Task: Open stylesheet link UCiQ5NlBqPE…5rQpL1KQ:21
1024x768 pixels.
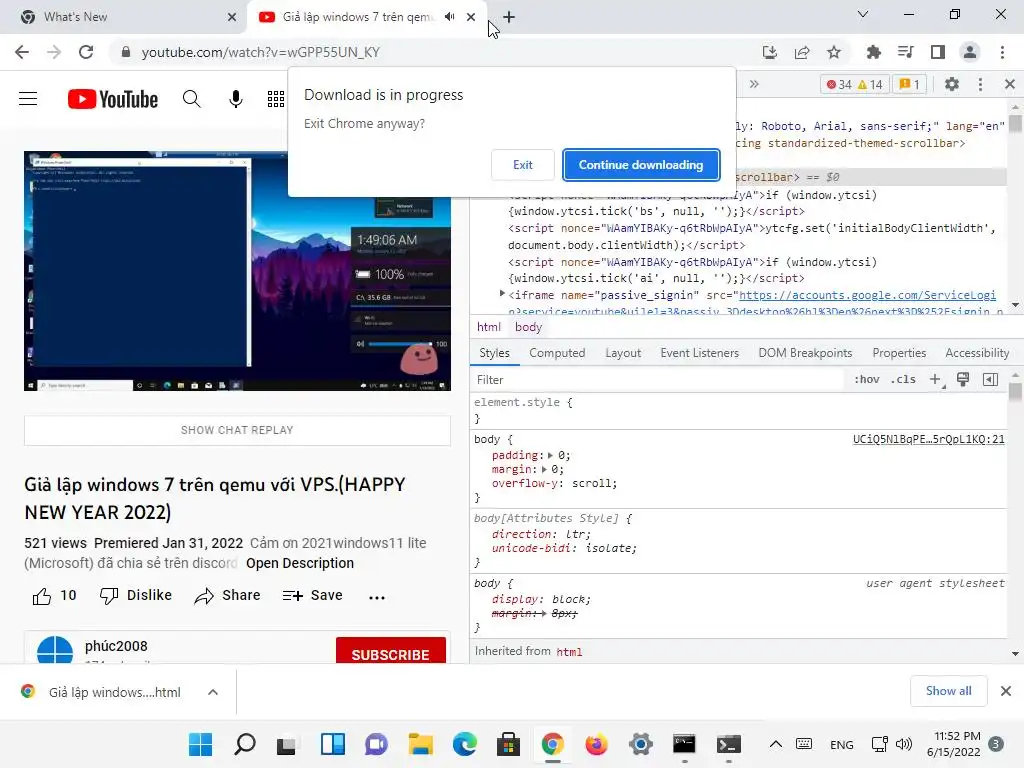Action: 929,440
